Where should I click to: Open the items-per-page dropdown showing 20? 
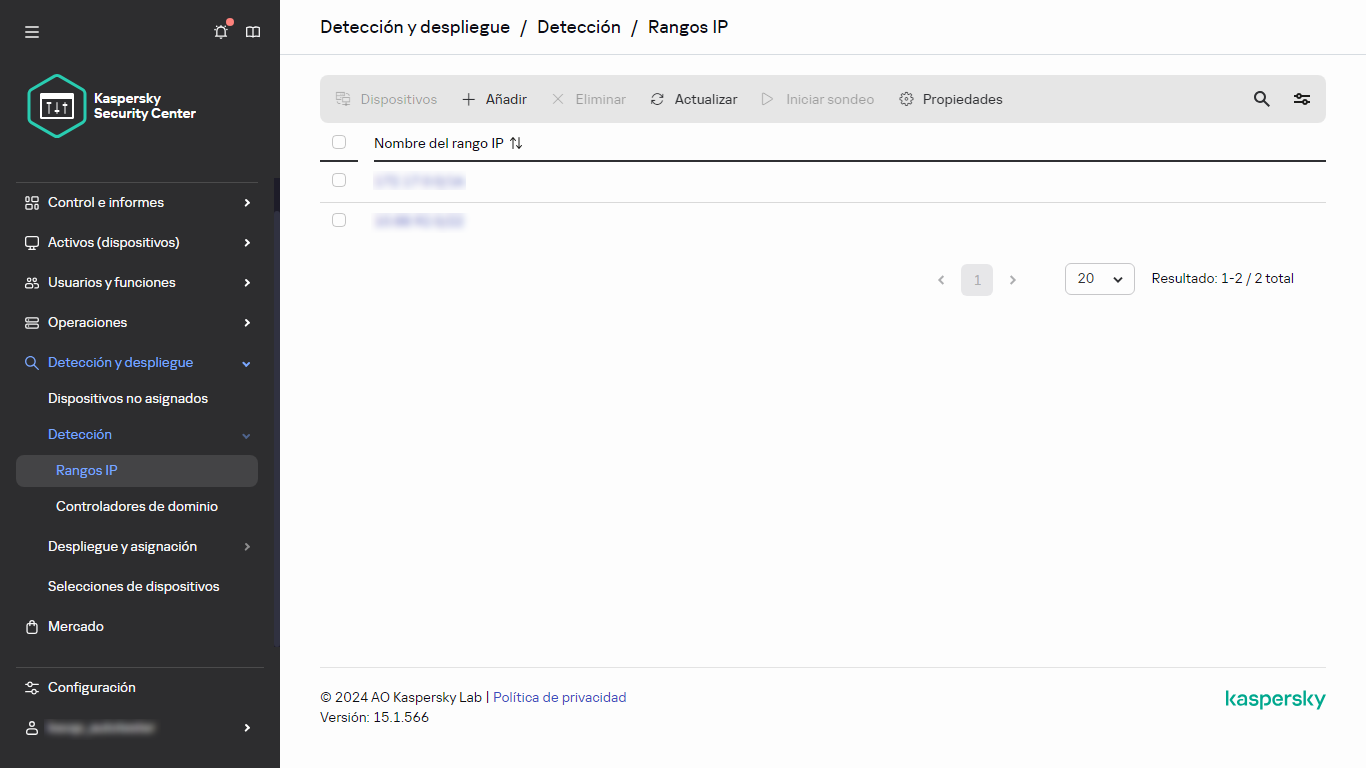click(1099, 279)
